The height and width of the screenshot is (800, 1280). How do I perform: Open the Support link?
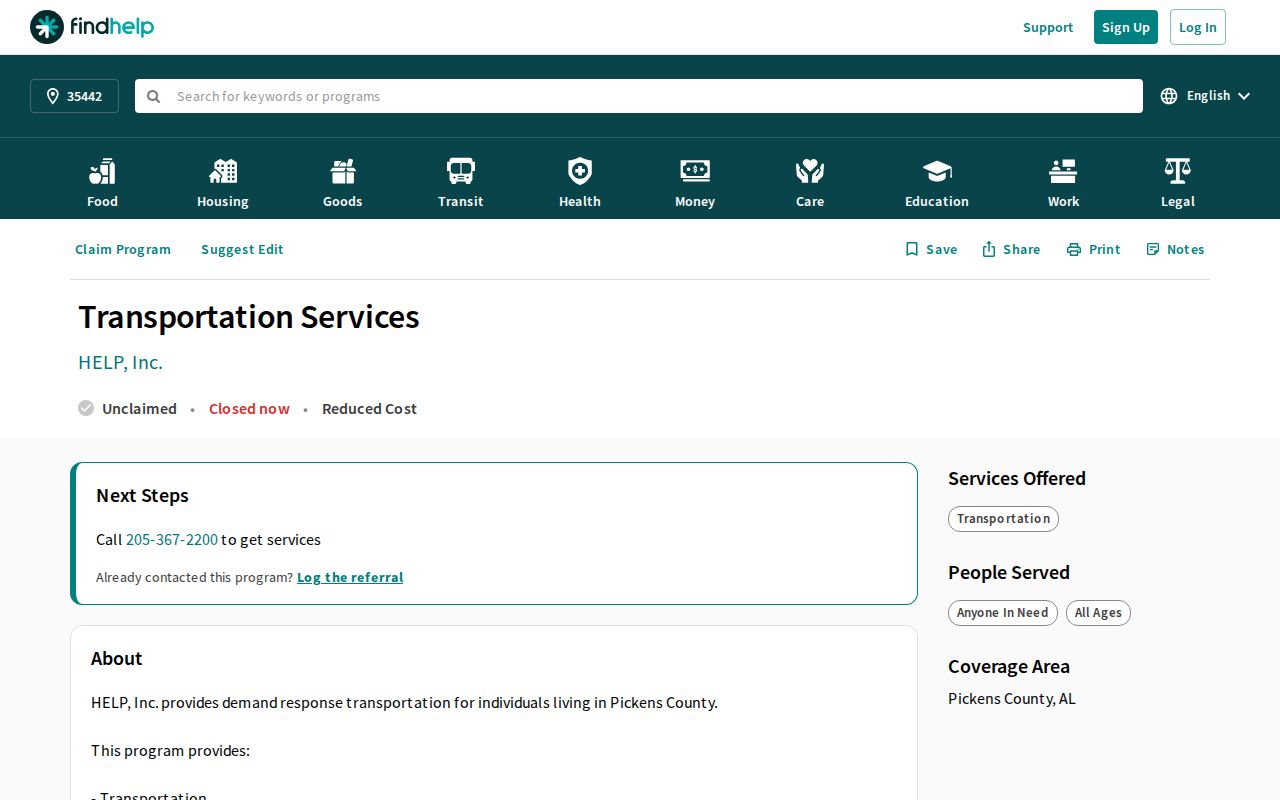pos(1048,27)
